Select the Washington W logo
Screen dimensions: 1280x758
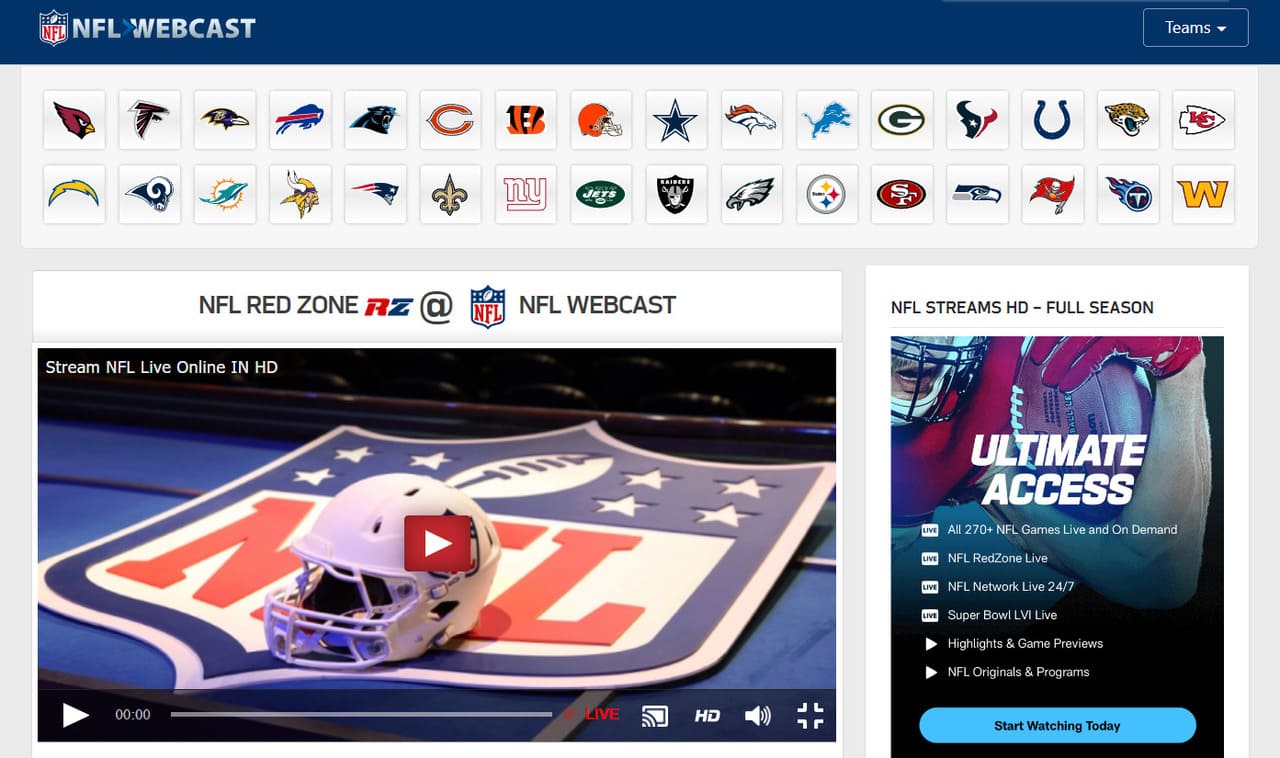point(1203,194)
